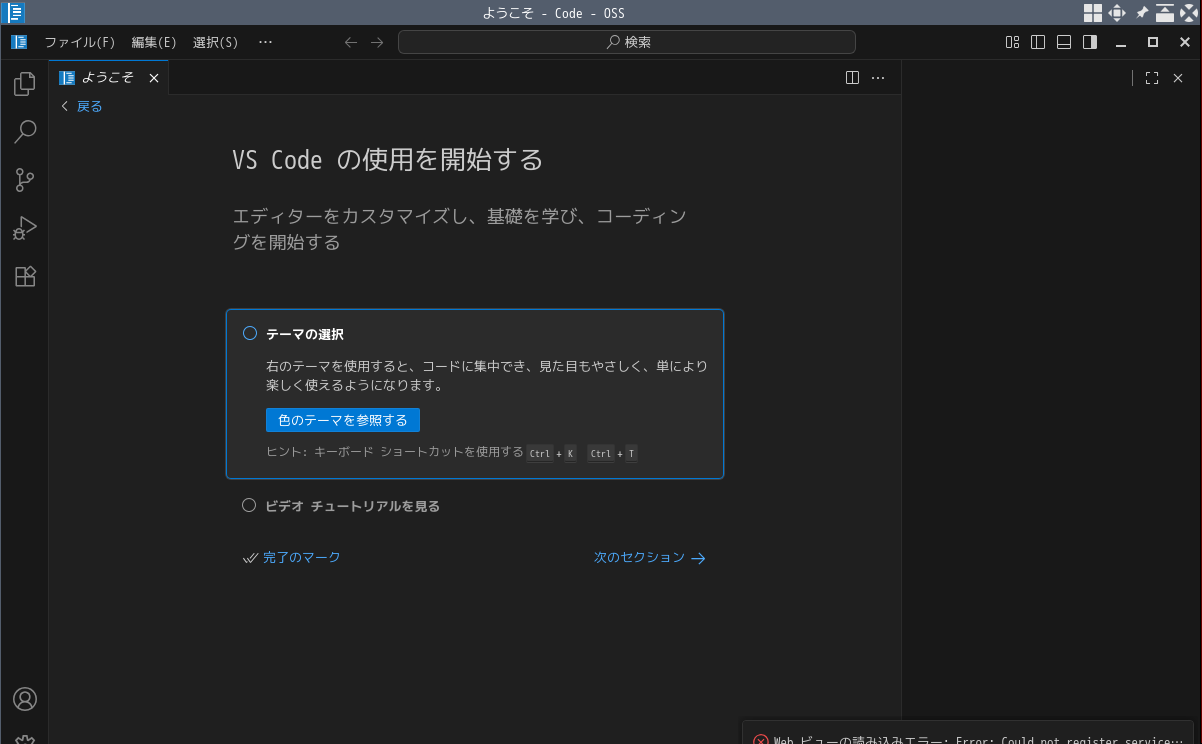Open the Search view in activity bar
1202x744 pixels.
pyautogui.click(x=24, y=132)
